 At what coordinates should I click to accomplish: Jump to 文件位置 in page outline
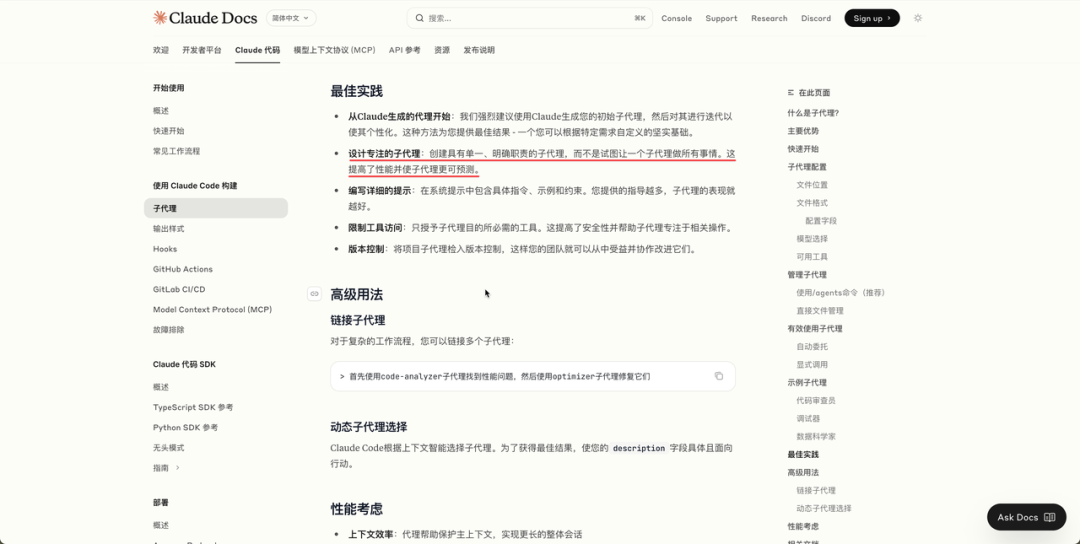pyautogui.click(x=812, y=185)
